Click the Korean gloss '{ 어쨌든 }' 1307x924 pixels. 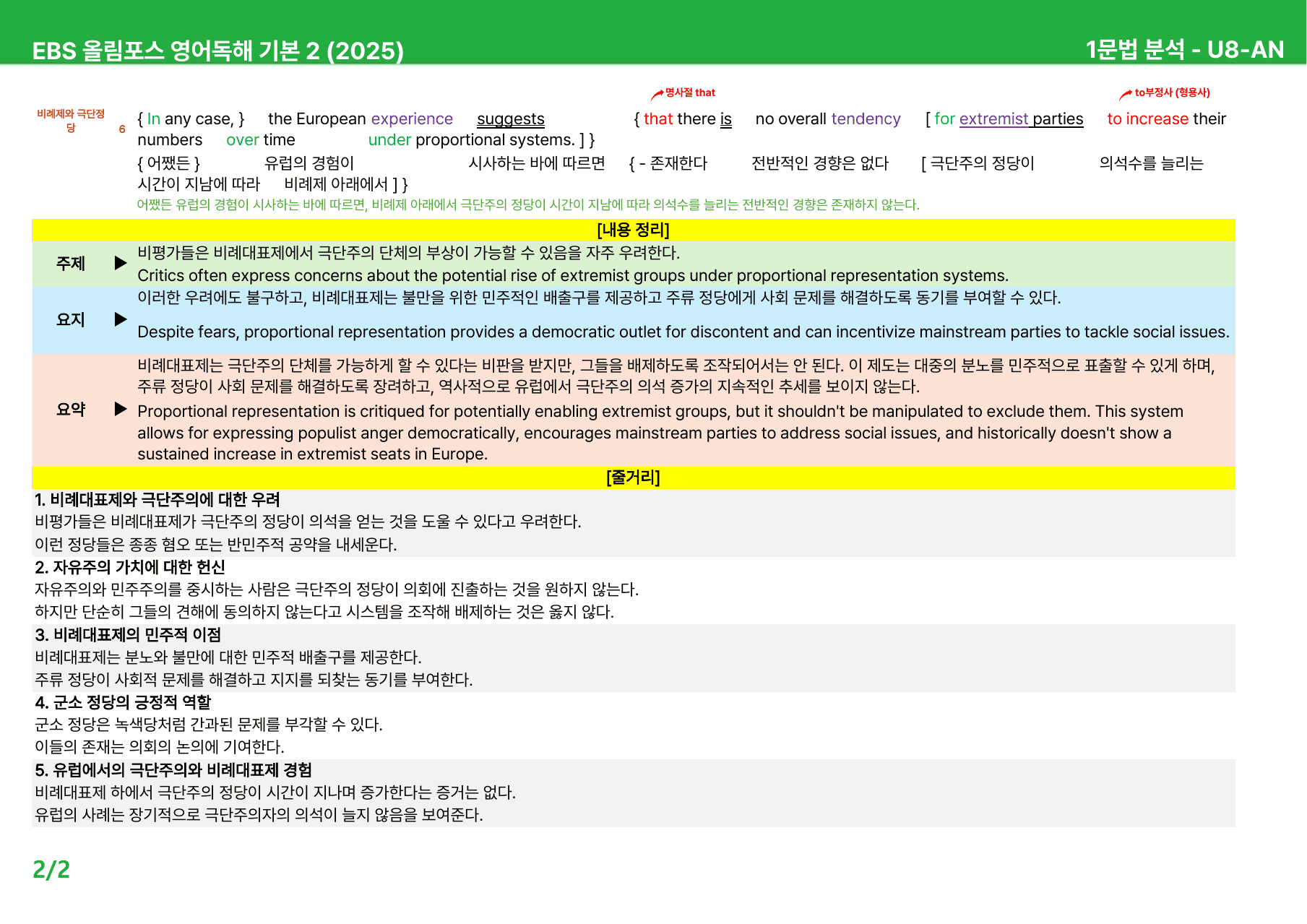tap(169, 163)
